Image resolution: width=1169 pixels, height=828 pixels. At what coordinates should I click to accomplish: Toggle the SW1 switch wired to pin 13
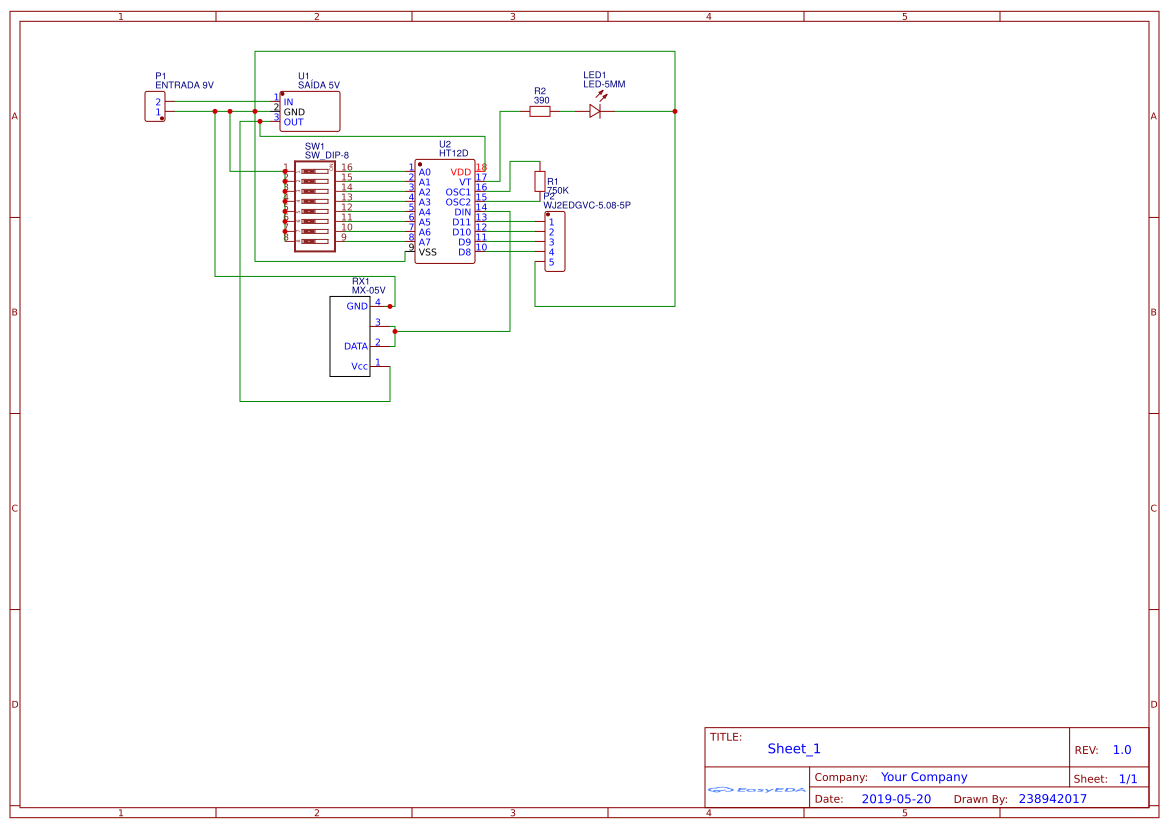[x=314, y=201]
